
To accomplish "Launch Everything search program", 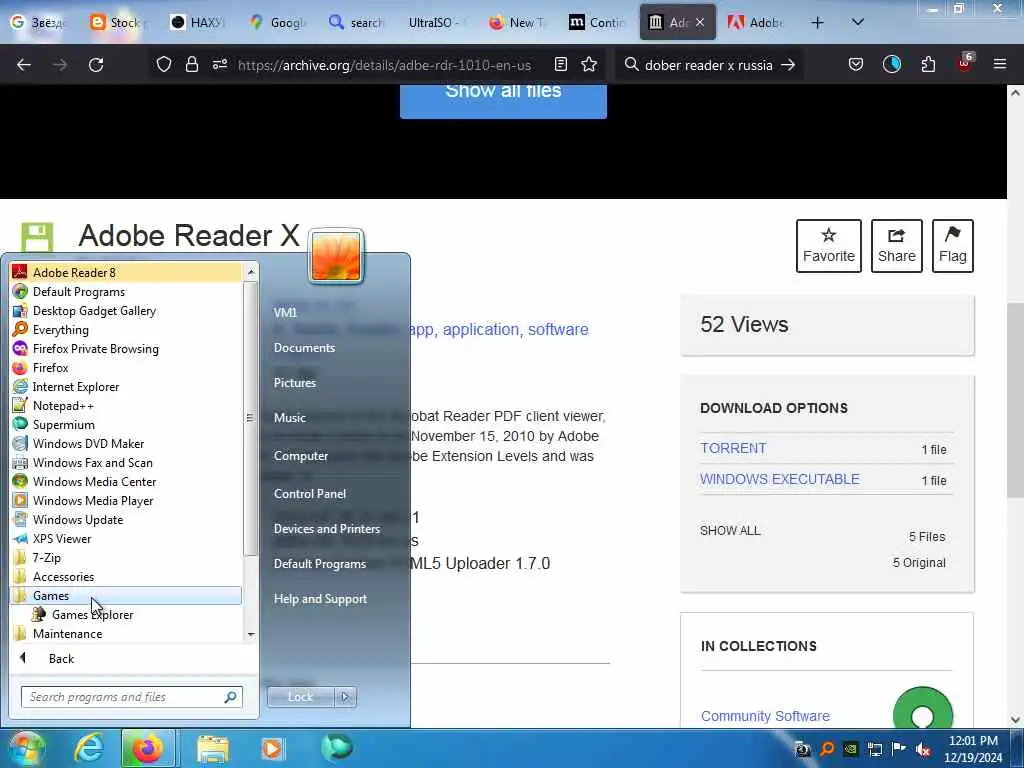I will [x=125, y=329].
